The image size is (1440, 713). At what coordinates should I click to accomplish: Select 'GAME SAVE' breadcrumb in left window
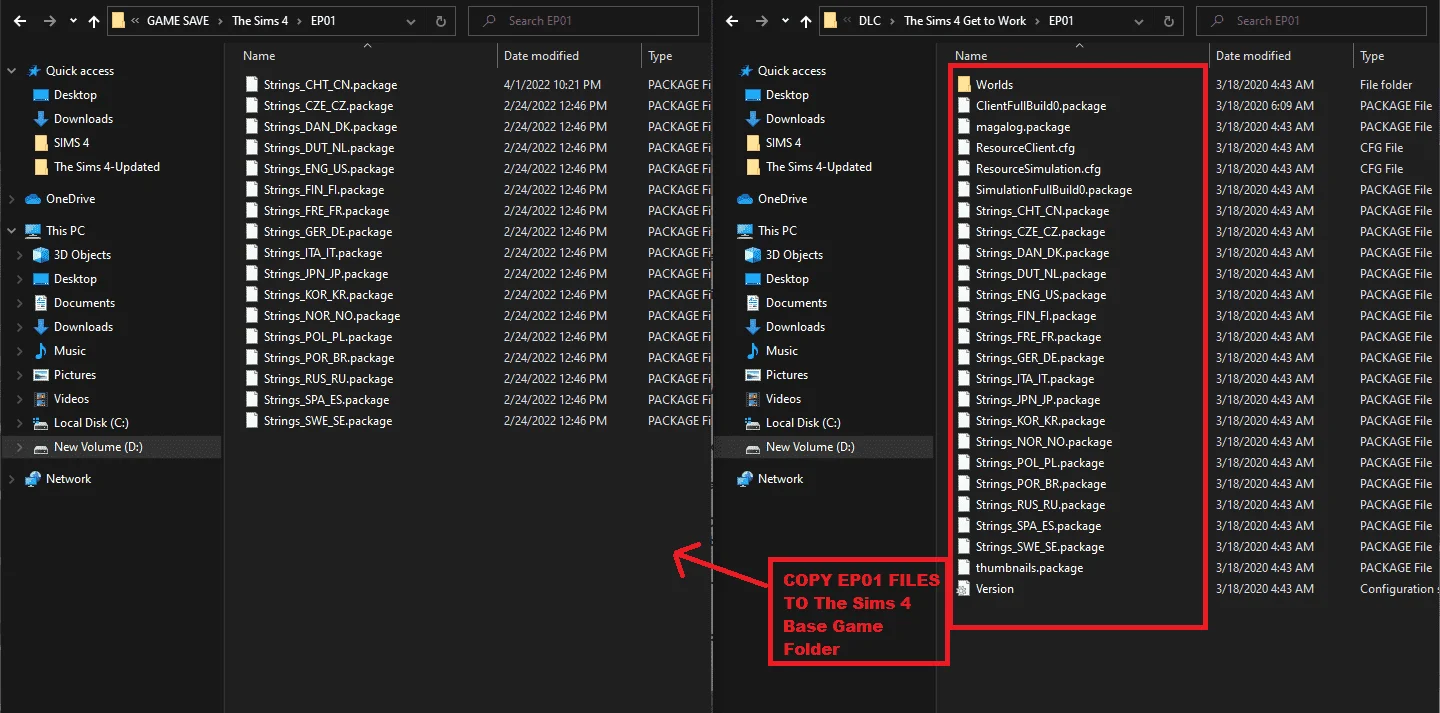(x=178, y=20)
